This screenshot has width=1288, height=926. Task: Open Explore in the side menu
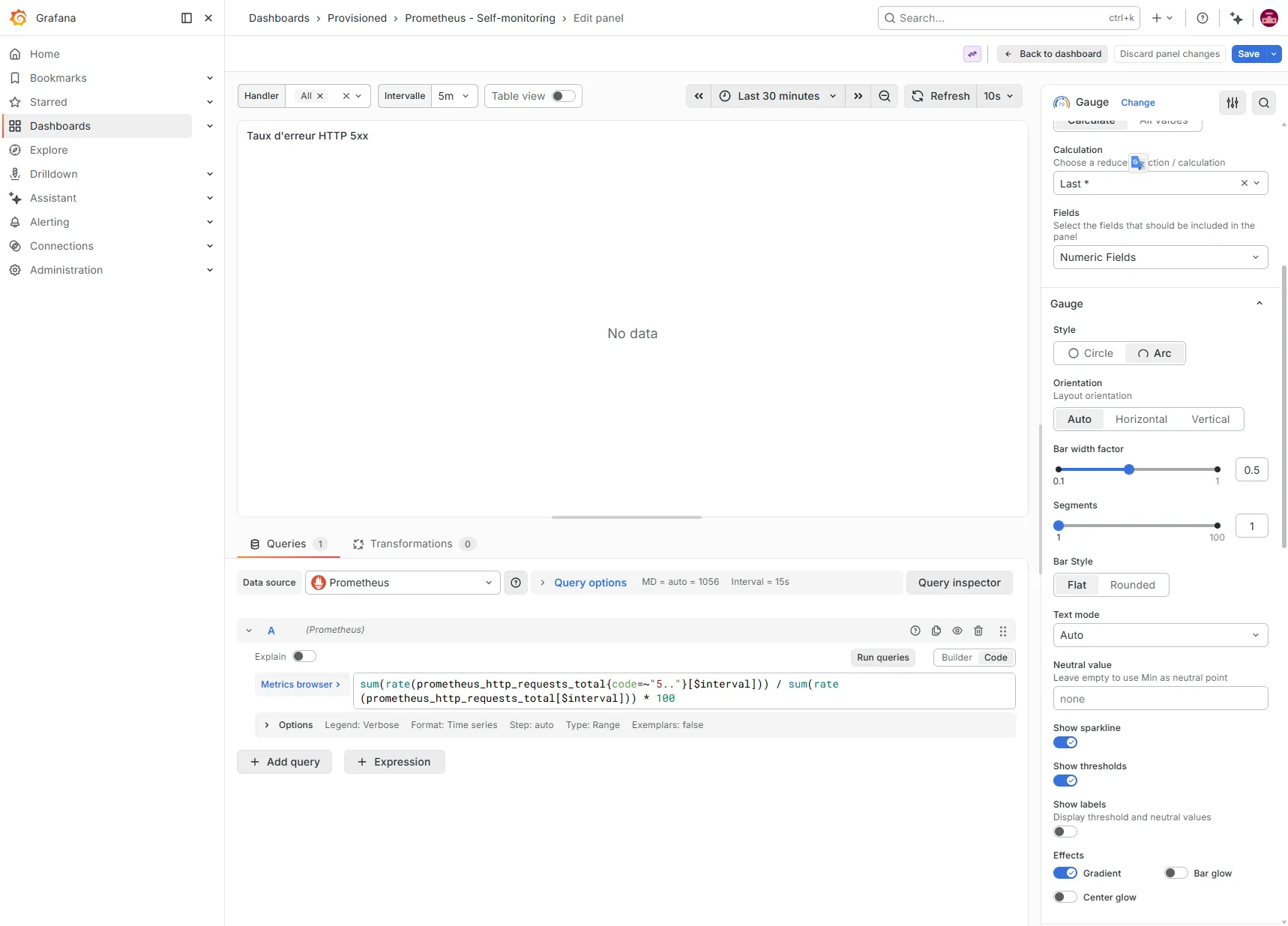[49, 150]
